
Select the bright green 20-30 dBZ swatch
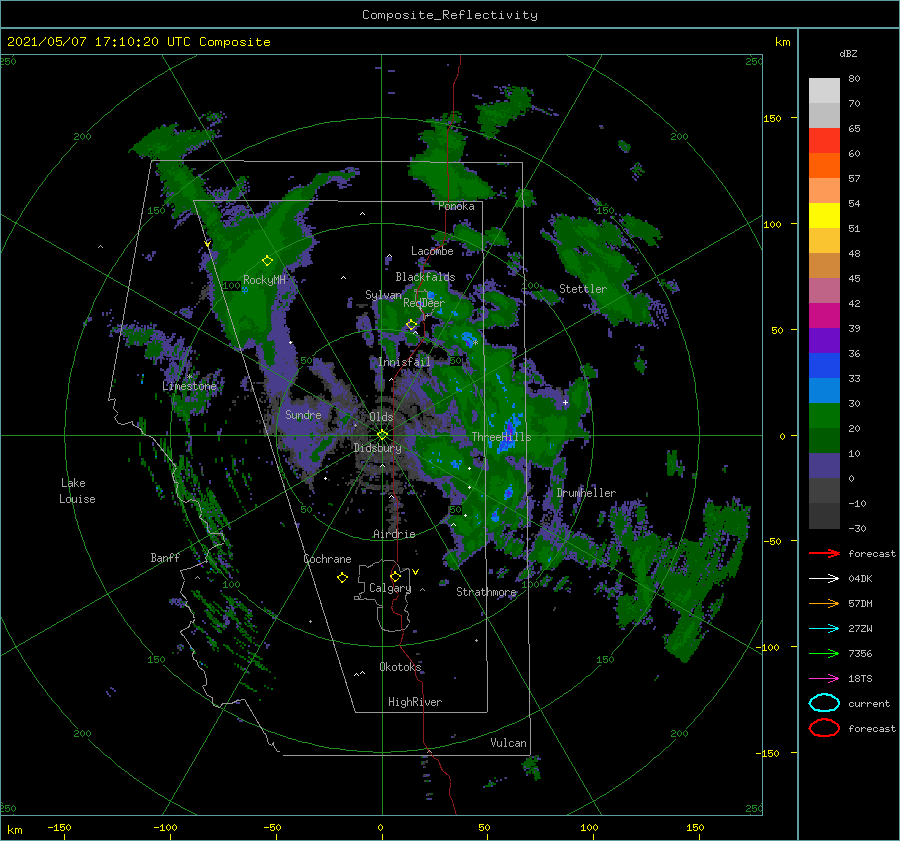point(824,416)
